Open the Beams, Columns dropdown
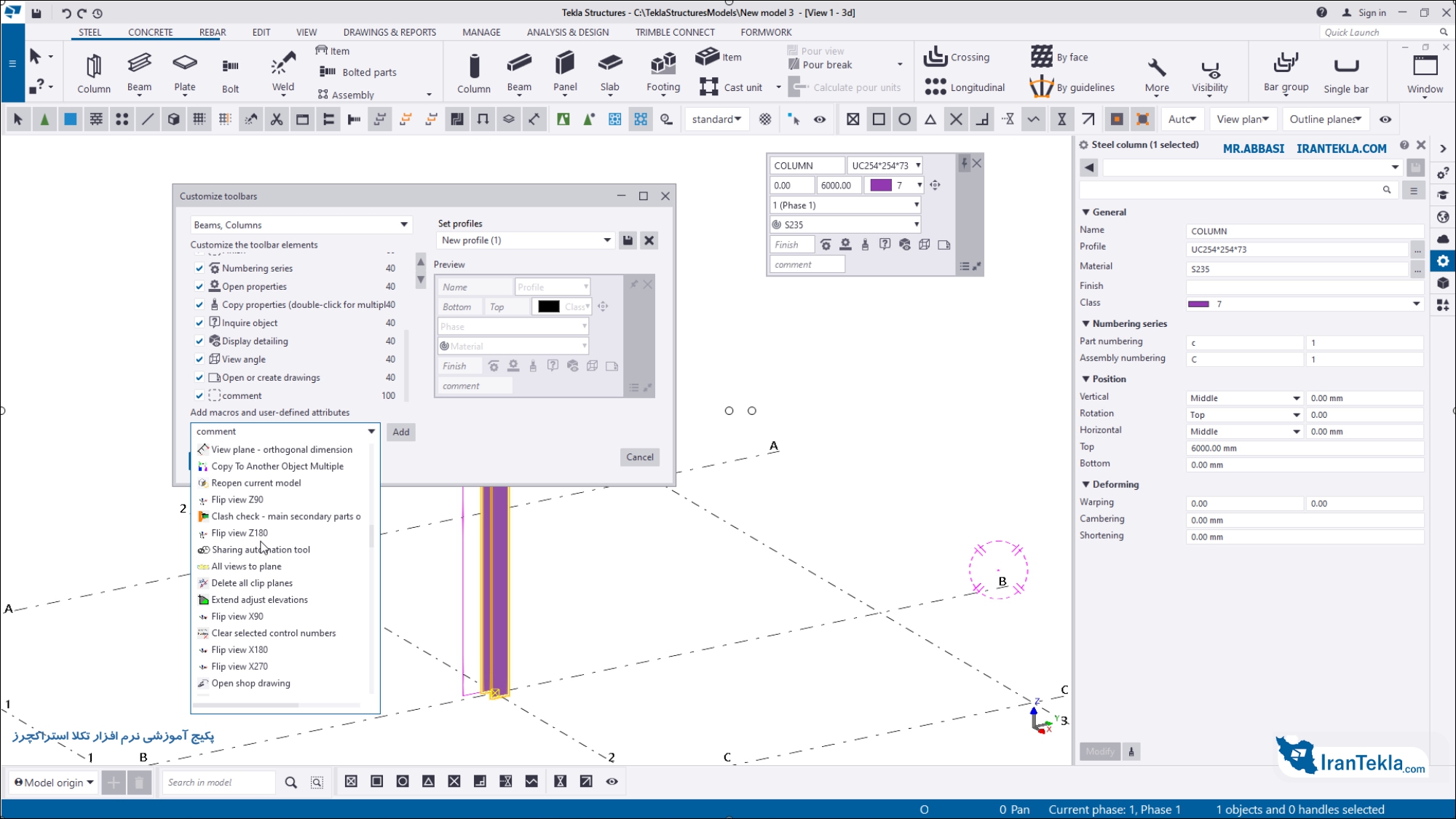 tap(301, 225)
